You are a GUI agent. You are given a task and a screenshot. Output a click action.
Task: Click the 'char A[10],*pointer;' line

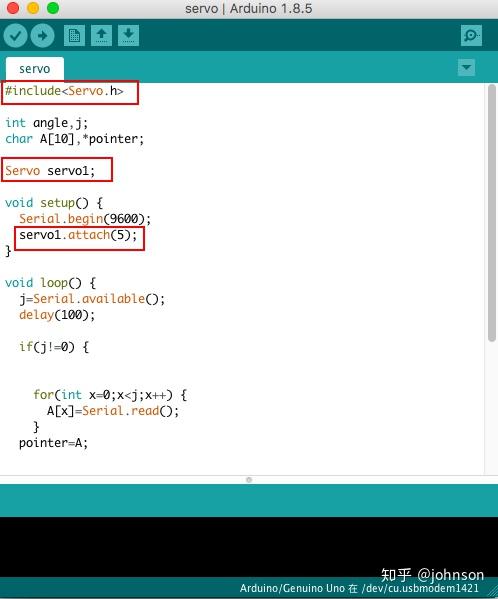74,139
